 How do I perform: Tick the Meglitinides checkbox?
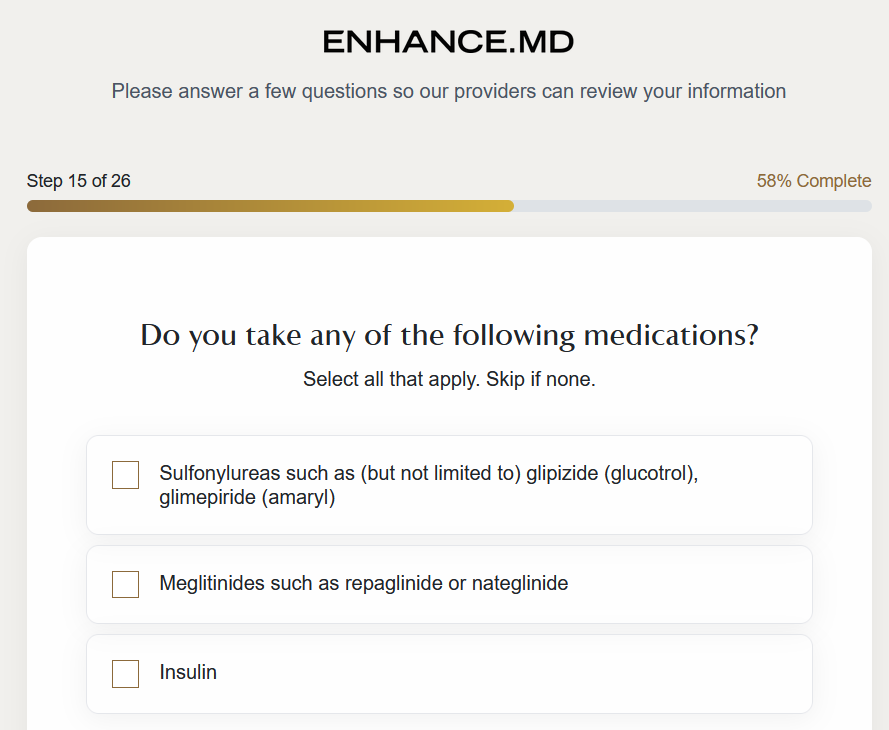pos(126,584)
